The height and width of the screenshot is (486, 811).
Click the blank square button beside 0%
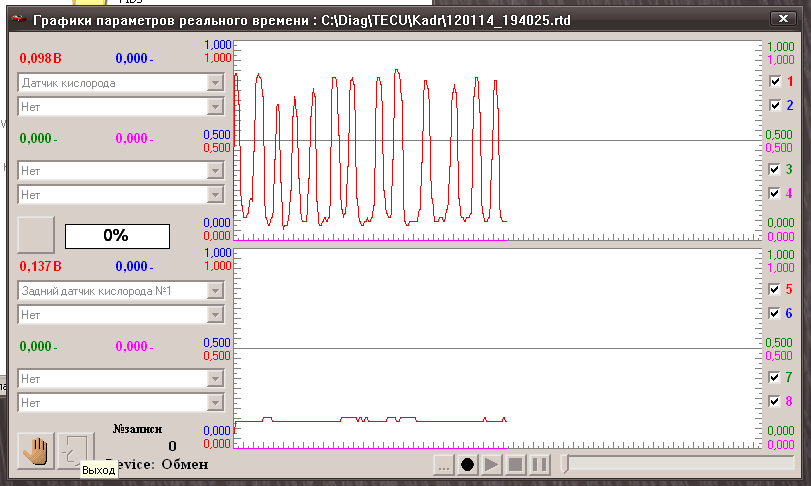[x=36, y=235]
